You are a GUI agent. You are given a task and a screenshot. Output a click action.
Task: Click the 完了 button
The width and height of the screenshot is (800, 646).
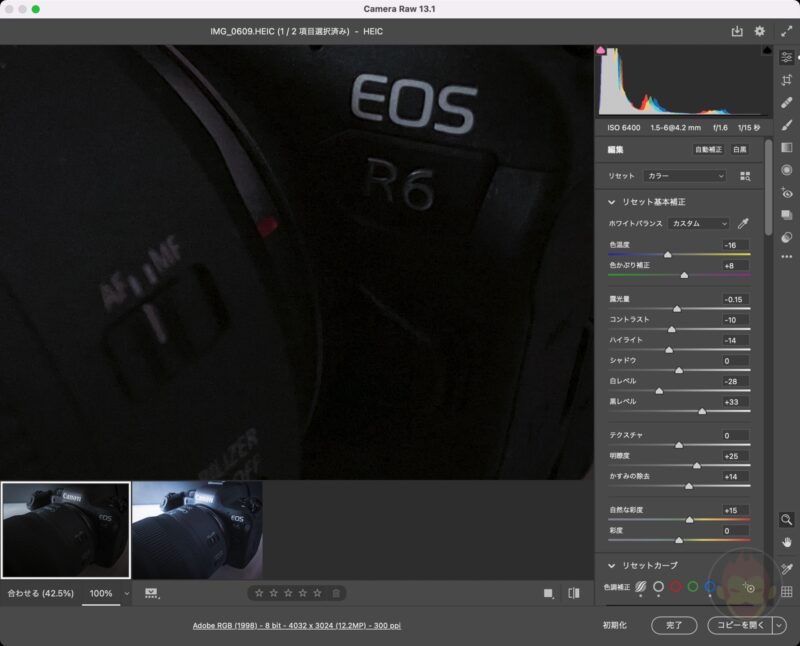674,625
